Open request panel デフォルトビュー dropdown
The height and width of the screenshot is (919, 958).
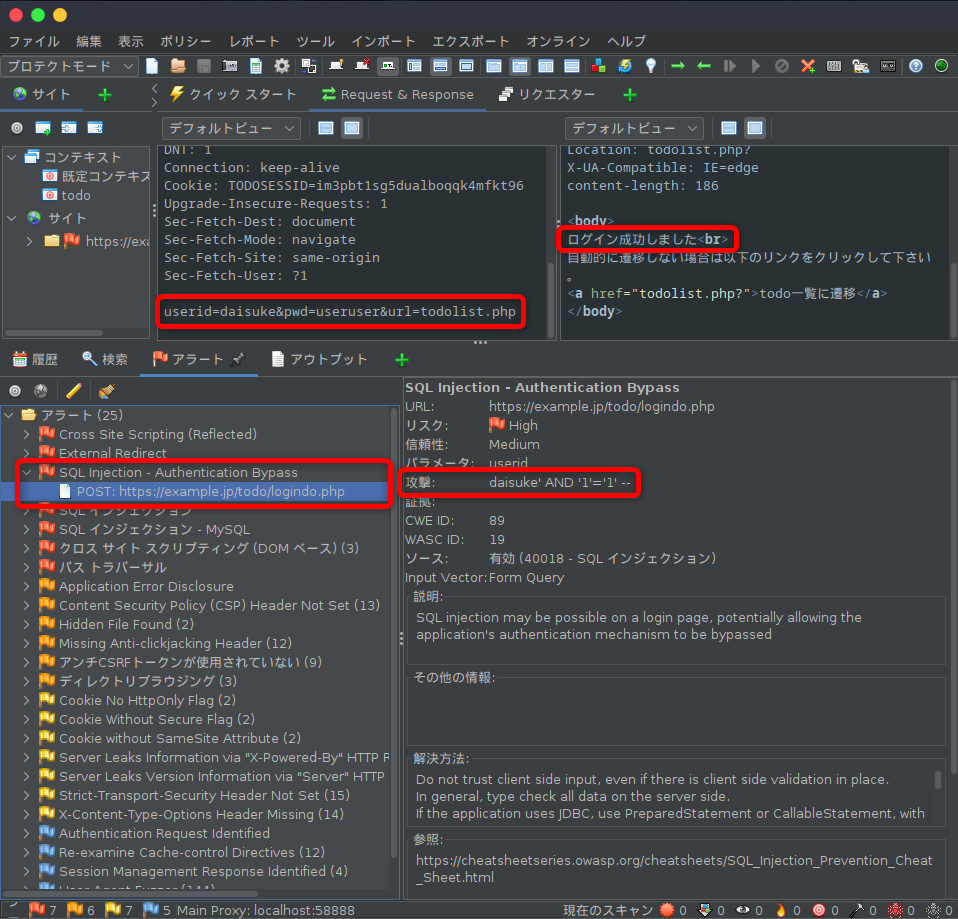[x=231, y=128]
